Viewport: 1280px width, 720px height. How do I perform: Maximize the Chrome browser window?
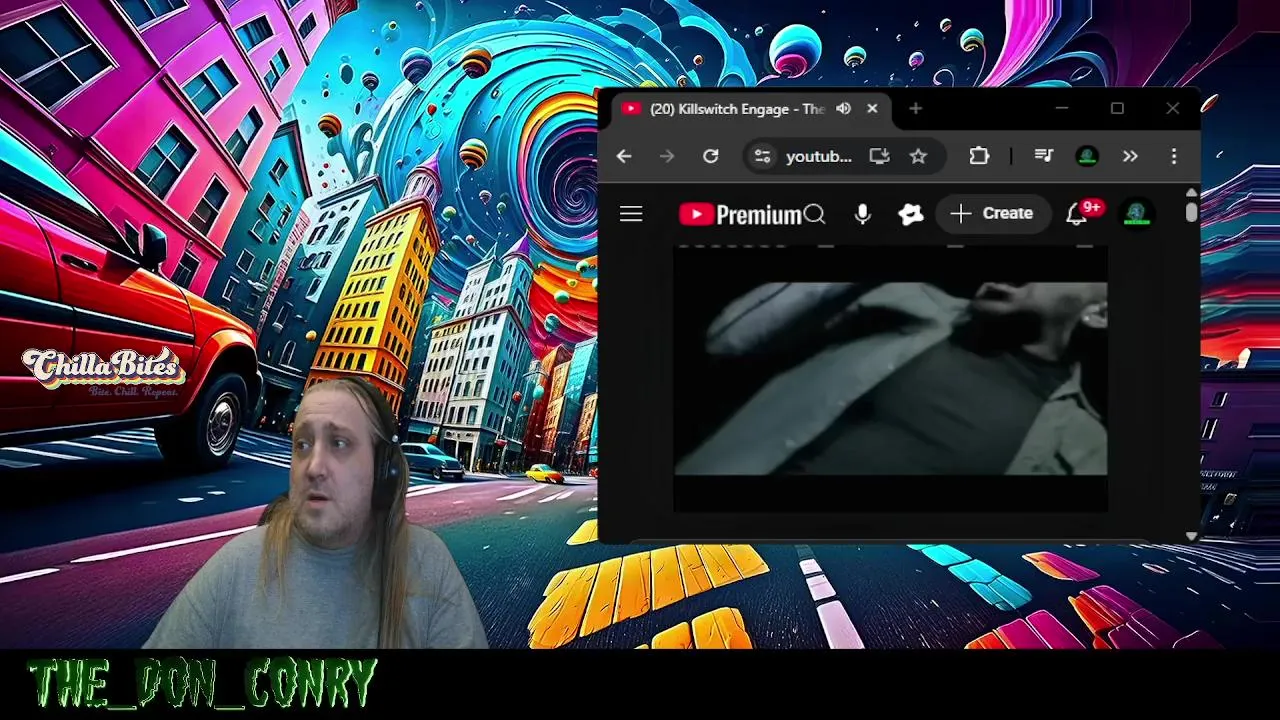pos(1117,108)
